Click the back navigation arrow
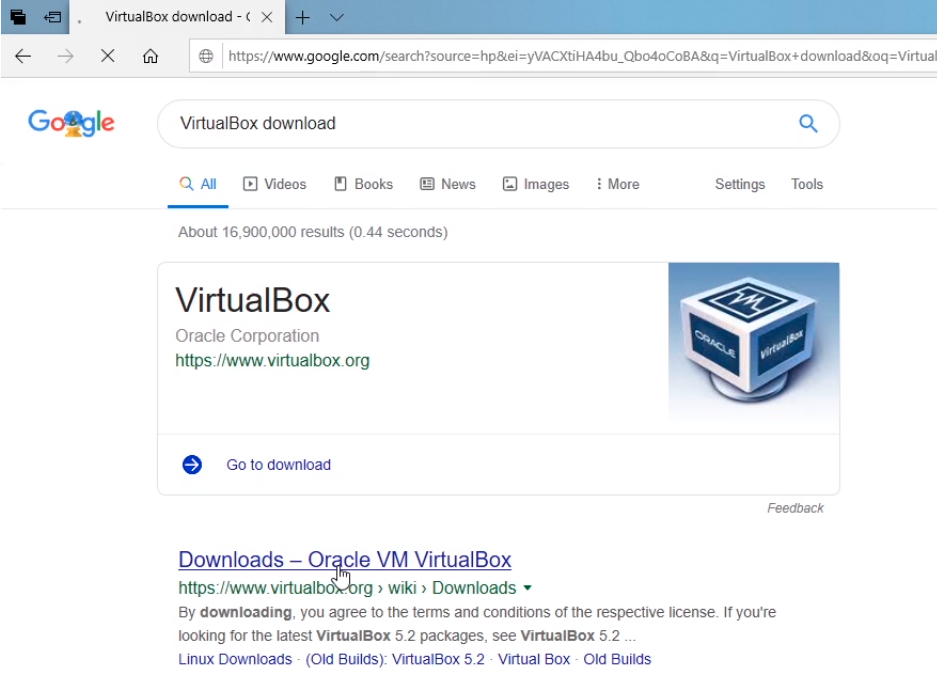Screen dimensions: 937x688 point(23,56)
